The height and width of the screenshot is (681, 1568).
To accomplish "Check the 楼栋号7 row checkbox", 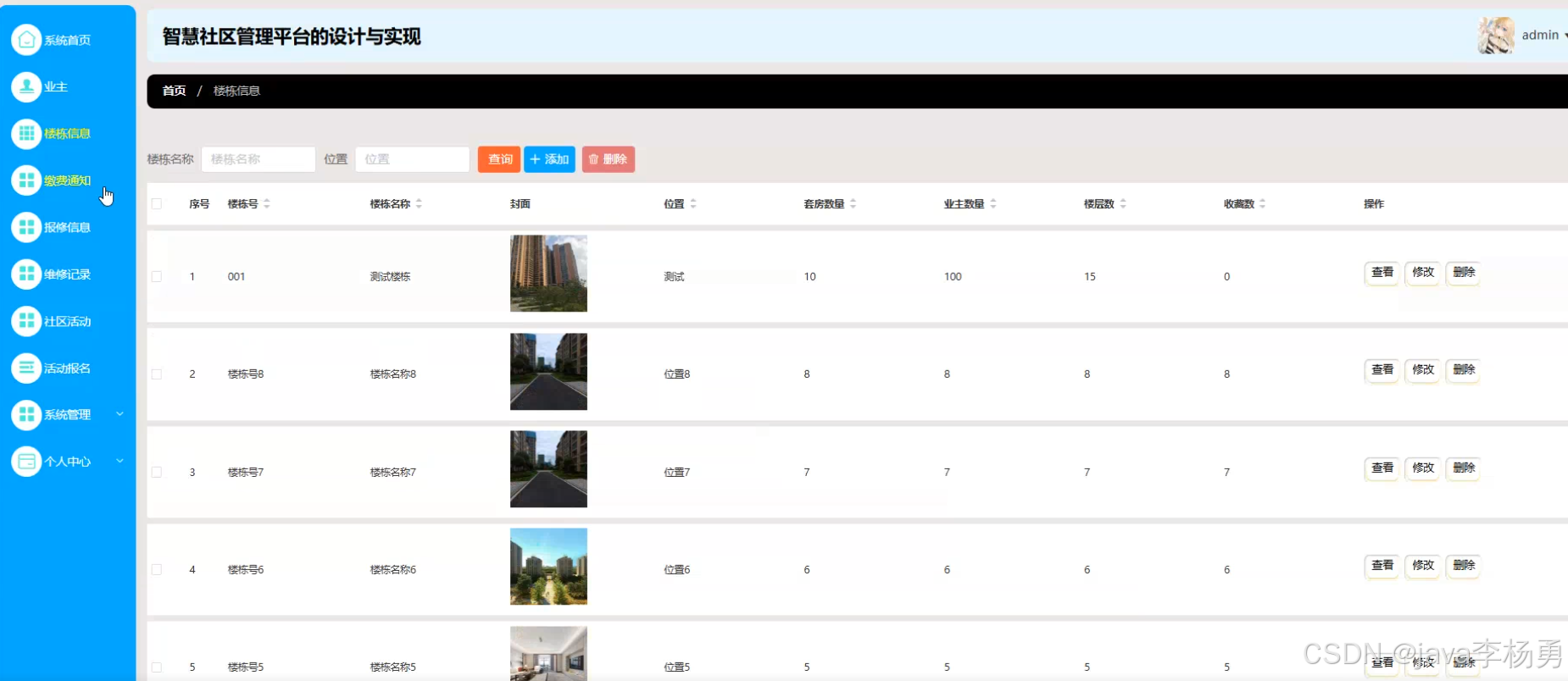I will pyautogui.click(x=157, y=472).
